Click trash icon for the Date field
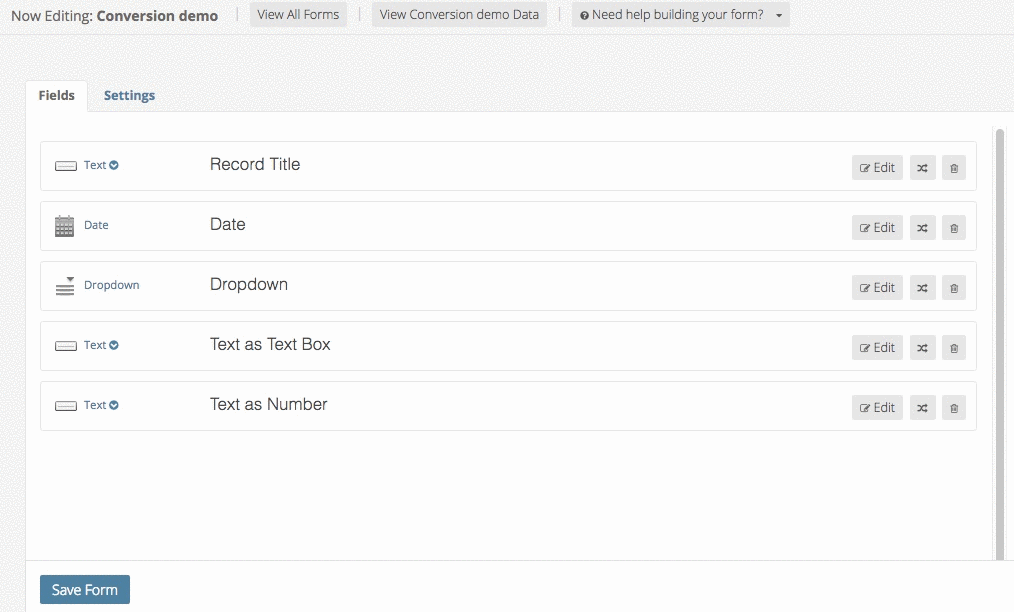This screenshot has width=1014, height=612. click(953, 228)
